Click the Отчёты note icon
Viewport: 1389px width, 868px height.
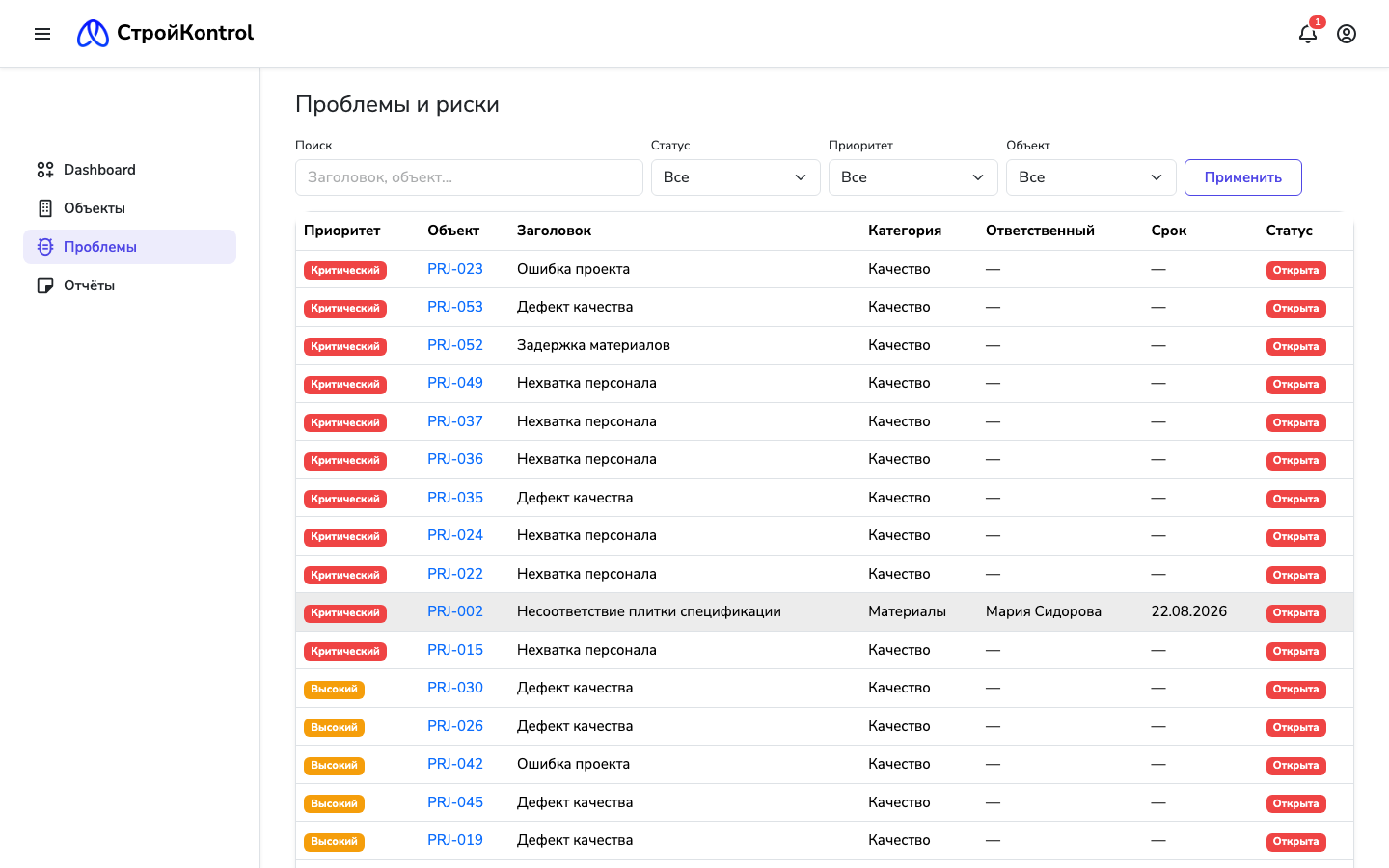coord(45,285)
